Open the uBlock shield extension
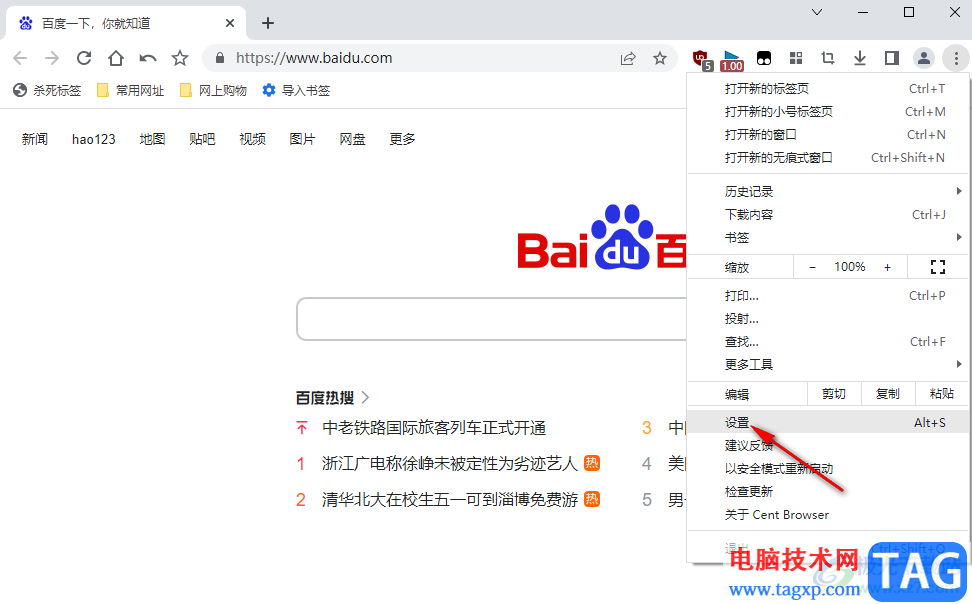This screenshot has height=604, width=972. tap(701, 59)
